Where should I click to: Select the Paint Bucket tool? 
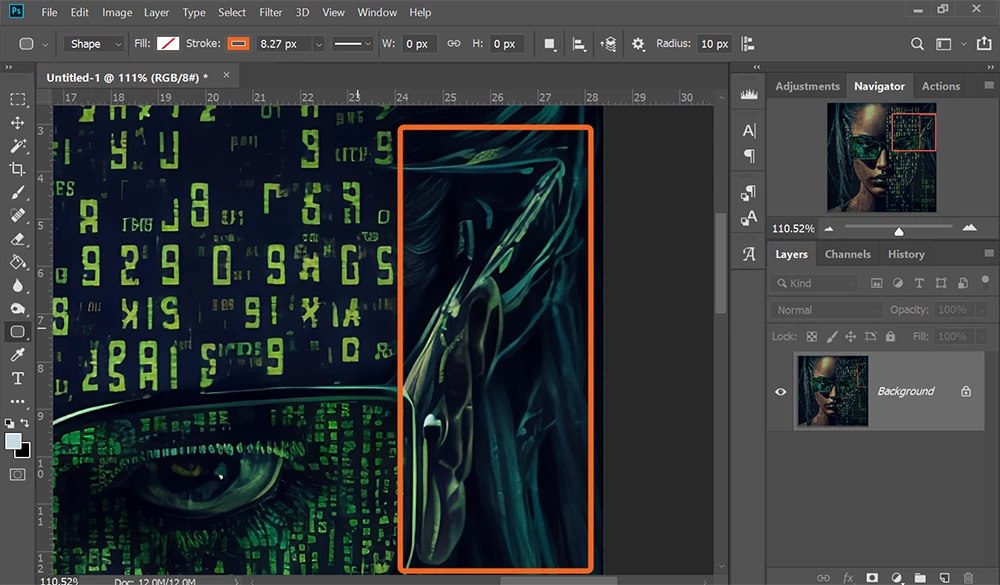(18, 262)
